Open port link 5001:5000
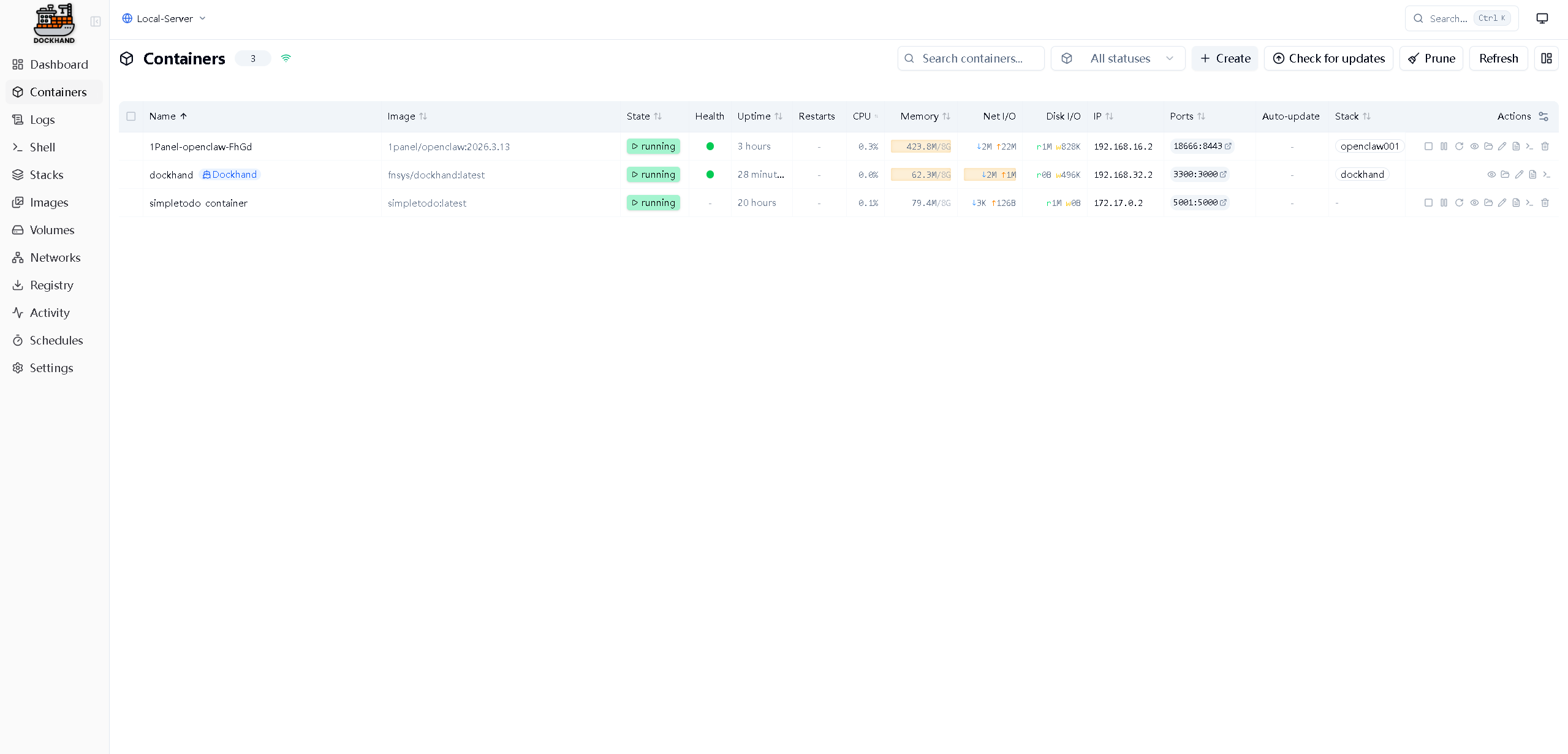This screenshot has height=754, width=1568. coord(1200,203)
